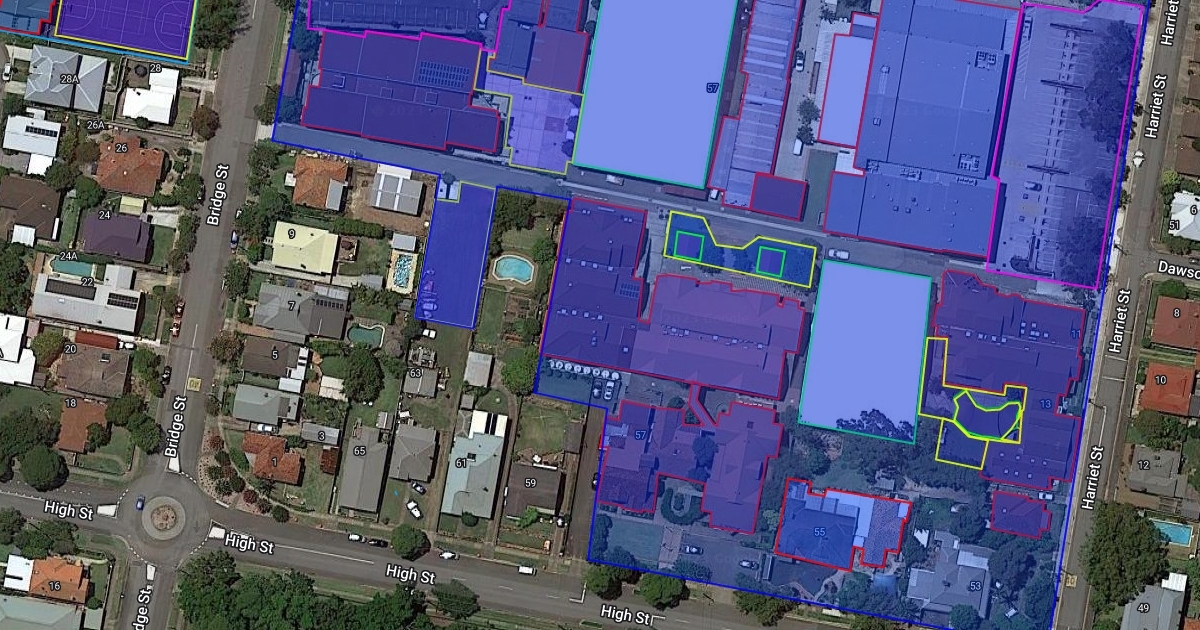
Task: Select the blue car at the roundabout
Action: click(x=140, y=503)
